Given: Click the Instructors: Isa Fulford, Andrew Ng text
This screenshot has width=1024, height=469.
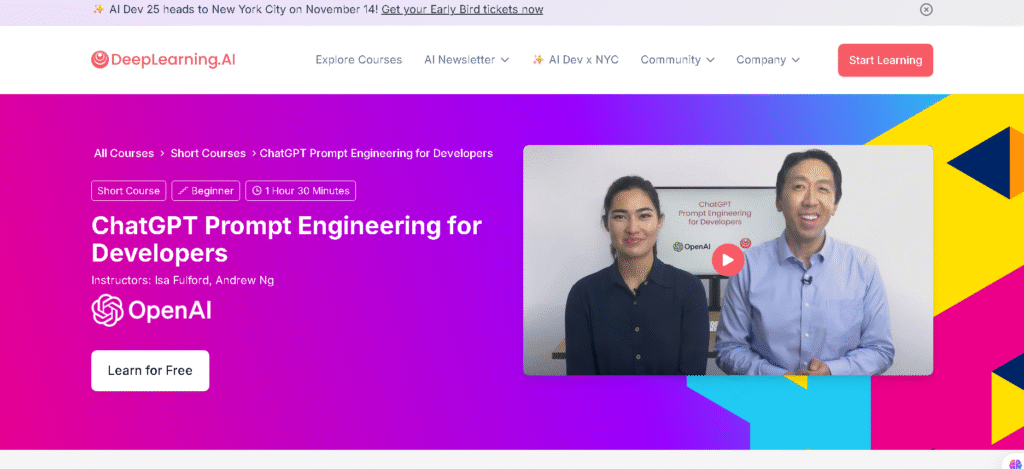Looking at the screenshot, I should [x=183, y=280].
